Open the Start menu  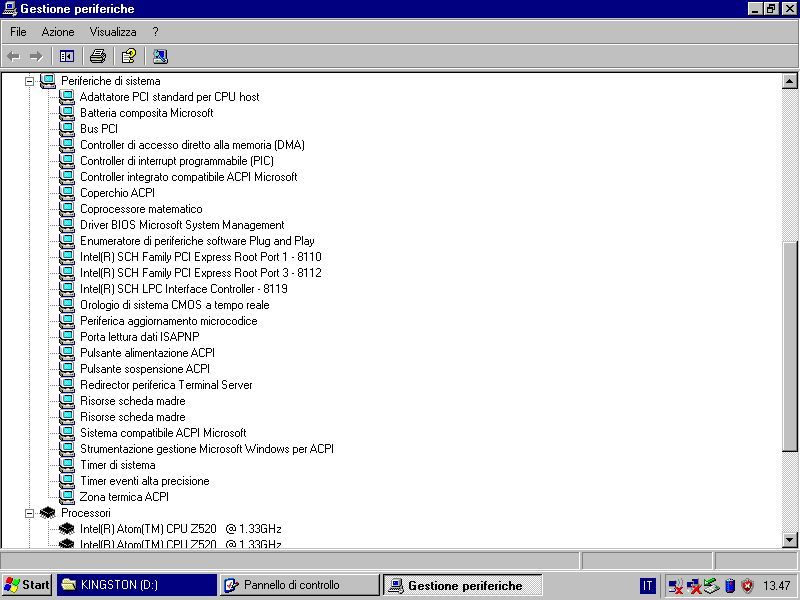[27, 585]
